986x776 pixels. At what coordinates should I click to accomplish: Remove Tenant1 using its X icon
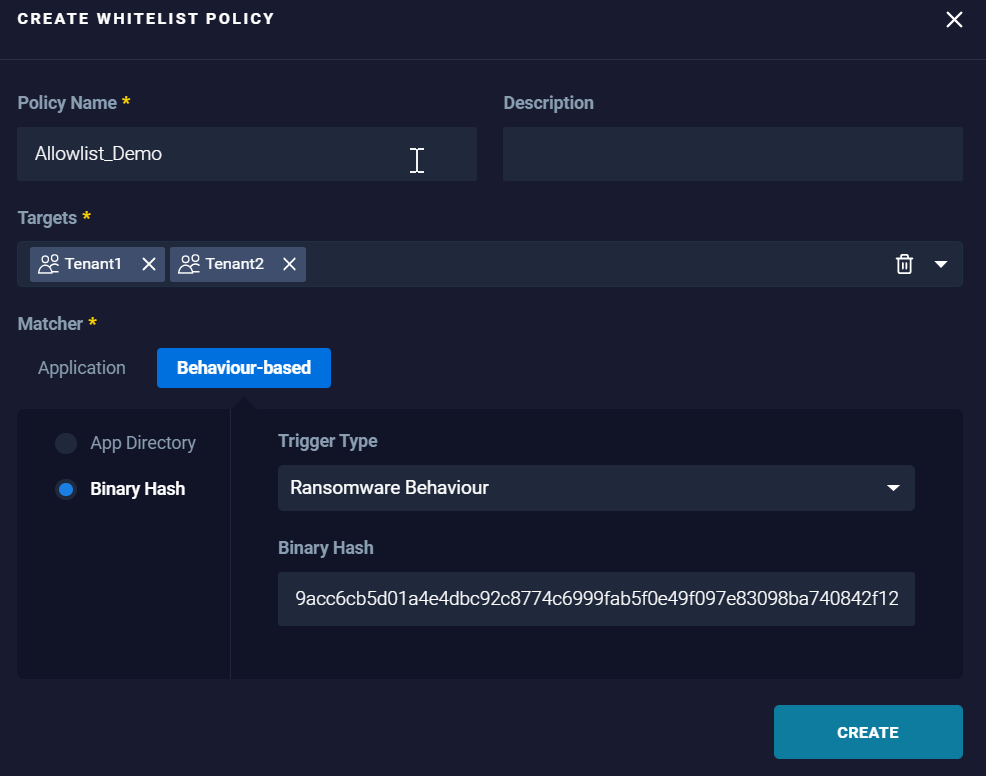tap(149, 264)
